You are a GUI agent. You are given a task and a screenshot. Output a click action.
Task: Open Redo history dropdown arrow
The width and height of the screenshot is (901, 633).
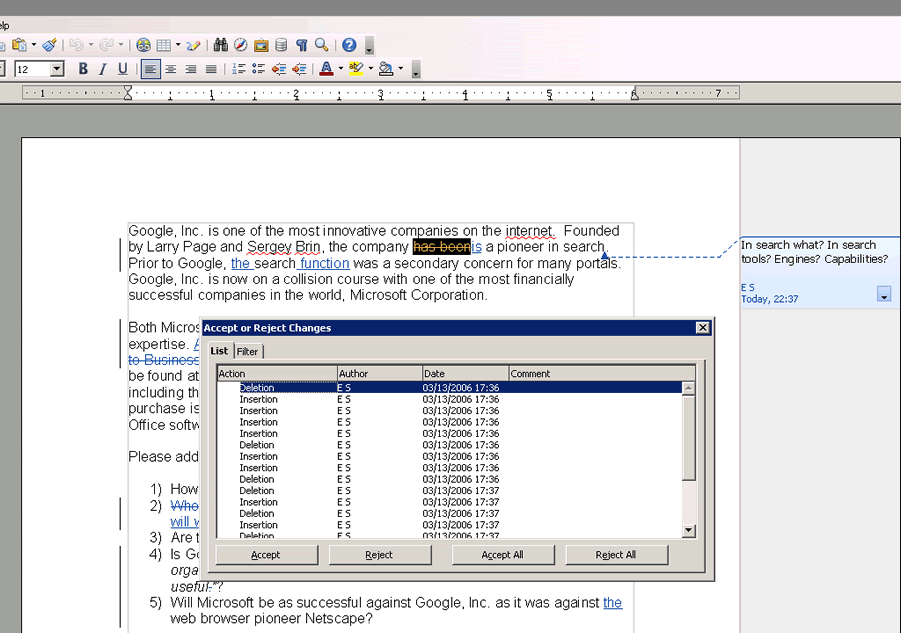pos(121,45)
